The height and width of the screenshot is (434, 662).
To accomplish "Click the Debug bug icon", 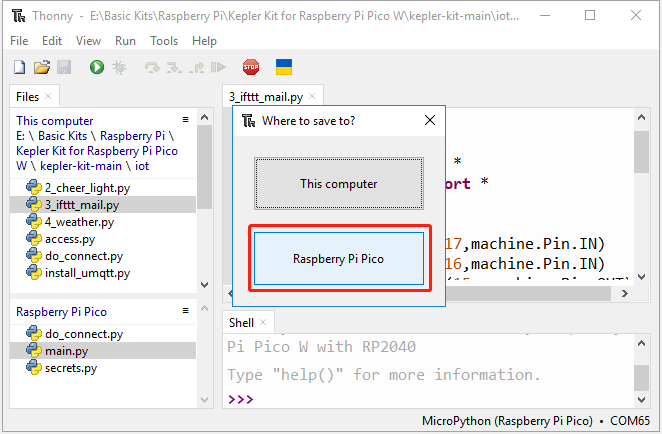I will pos(119,67).
